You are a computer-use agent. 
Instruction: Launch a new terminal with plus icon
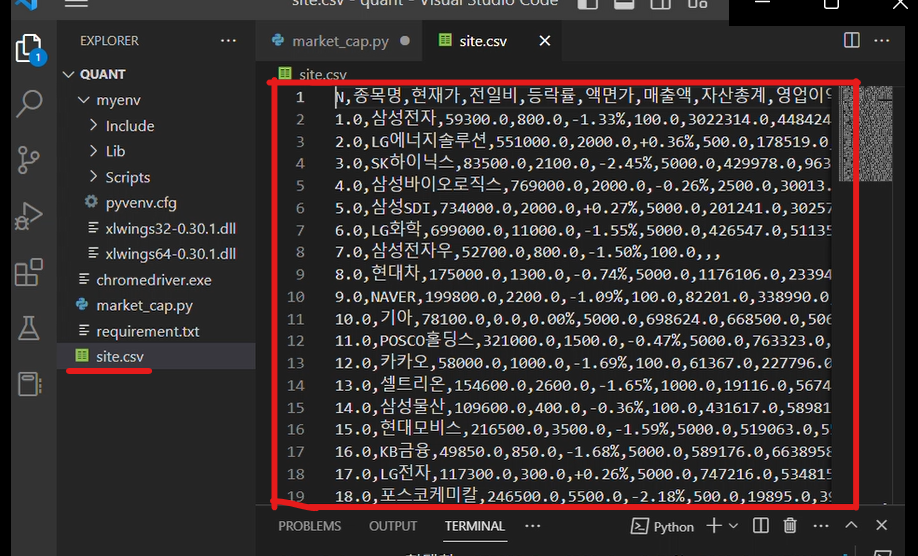(x=714, y=526)
